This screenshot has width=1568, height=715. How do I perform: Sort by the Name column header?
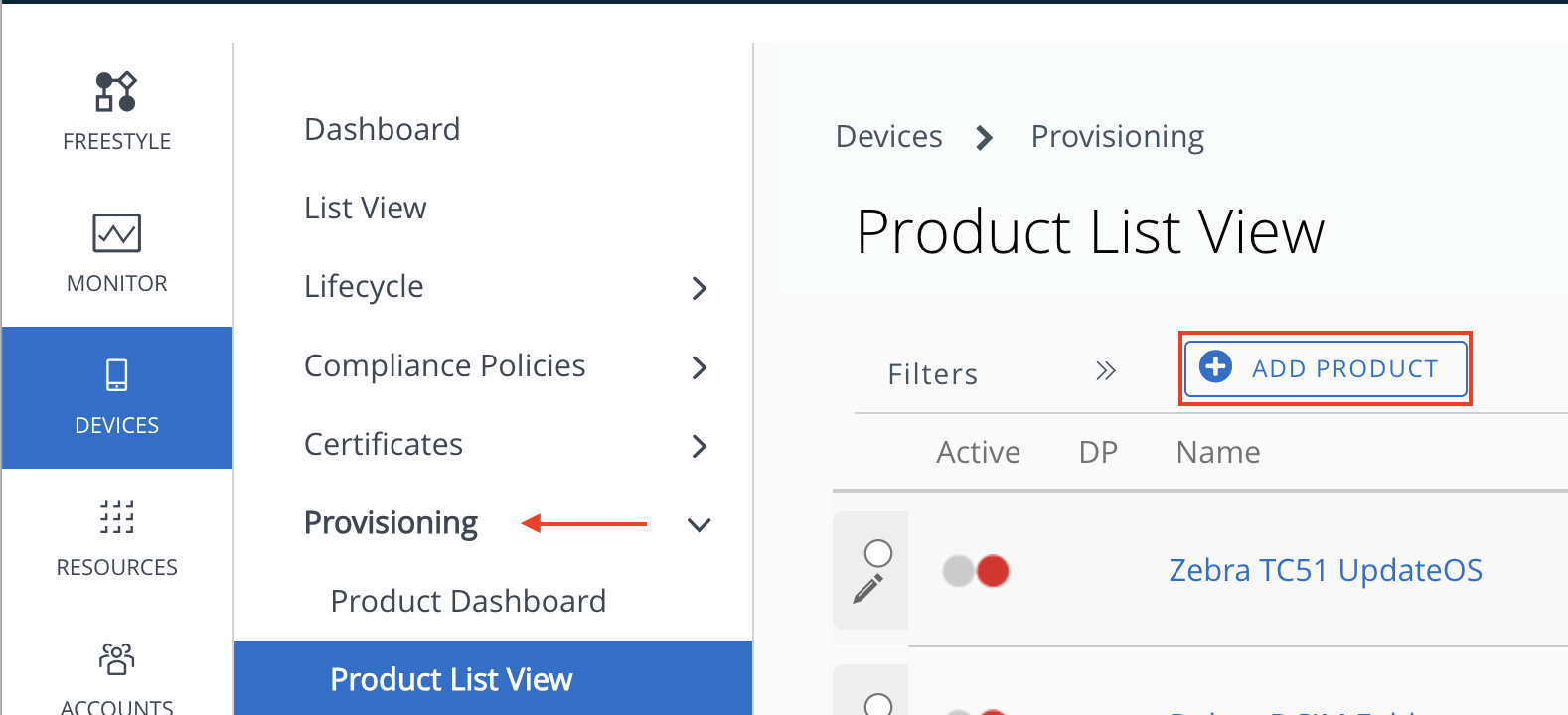point(1217,452)
